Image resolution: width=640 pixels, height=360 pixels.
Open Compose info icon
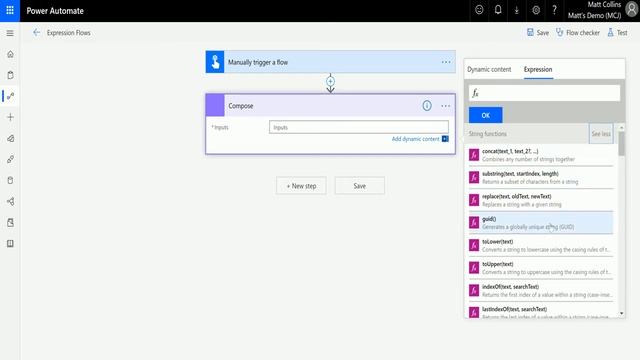pyautogui.click(x=427, y=106)
